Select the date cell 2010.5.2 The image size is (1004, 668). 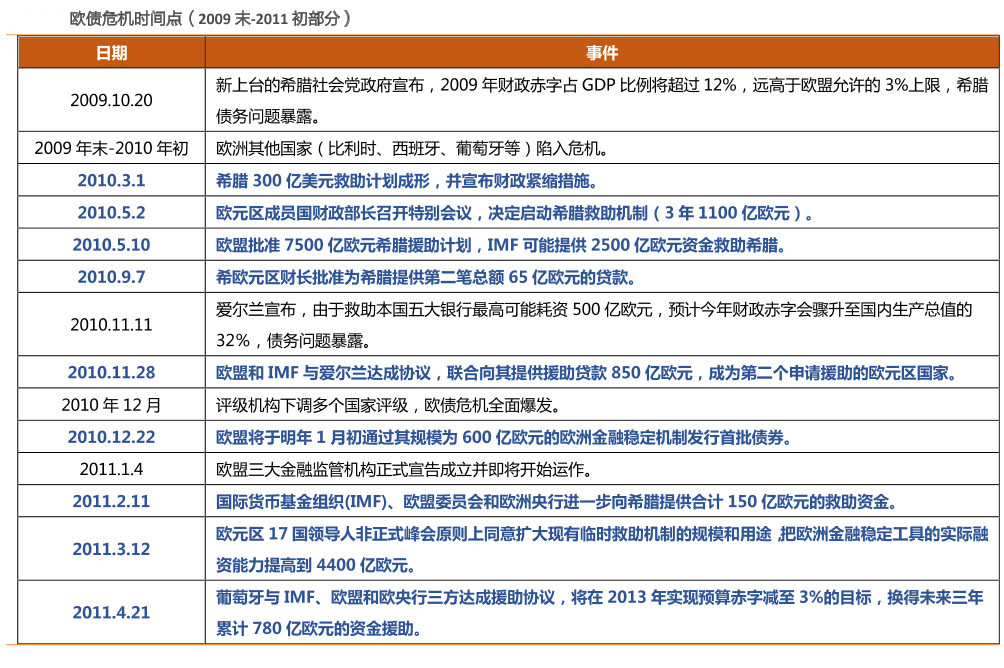coord(111,212)
